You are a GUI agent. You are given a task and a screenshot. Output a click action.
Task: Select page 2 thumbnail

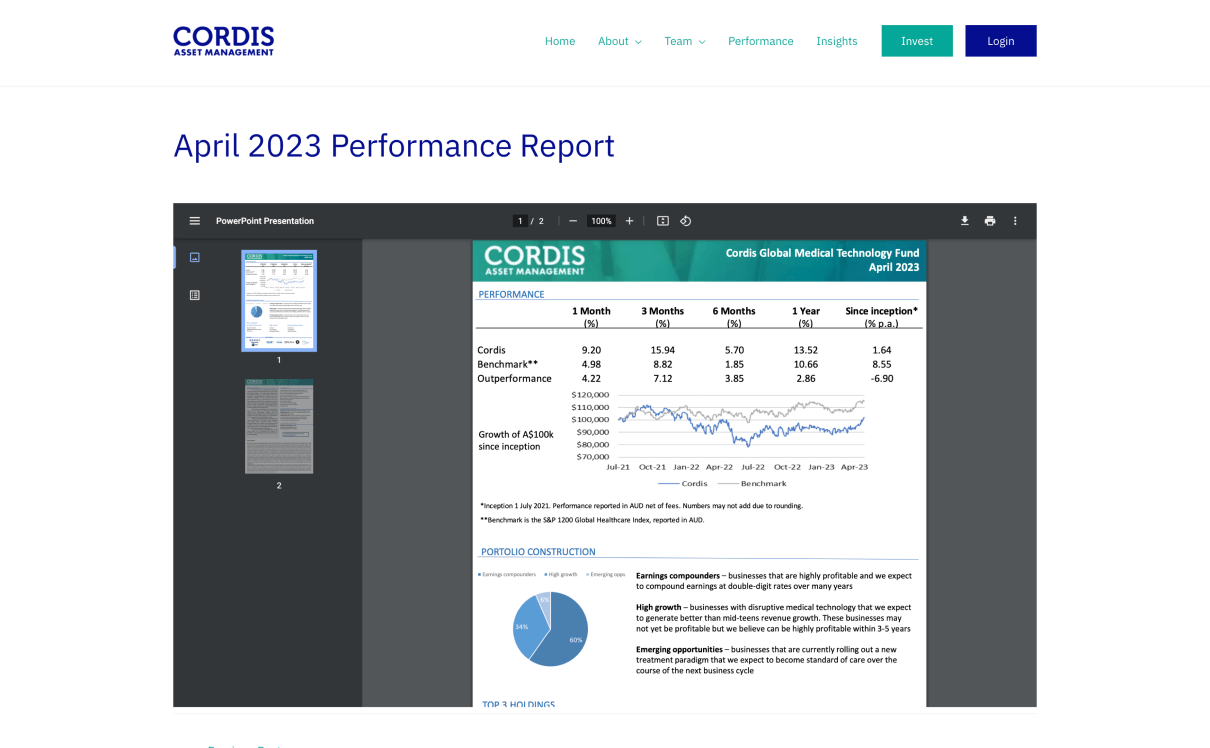[x=279, y=426]
